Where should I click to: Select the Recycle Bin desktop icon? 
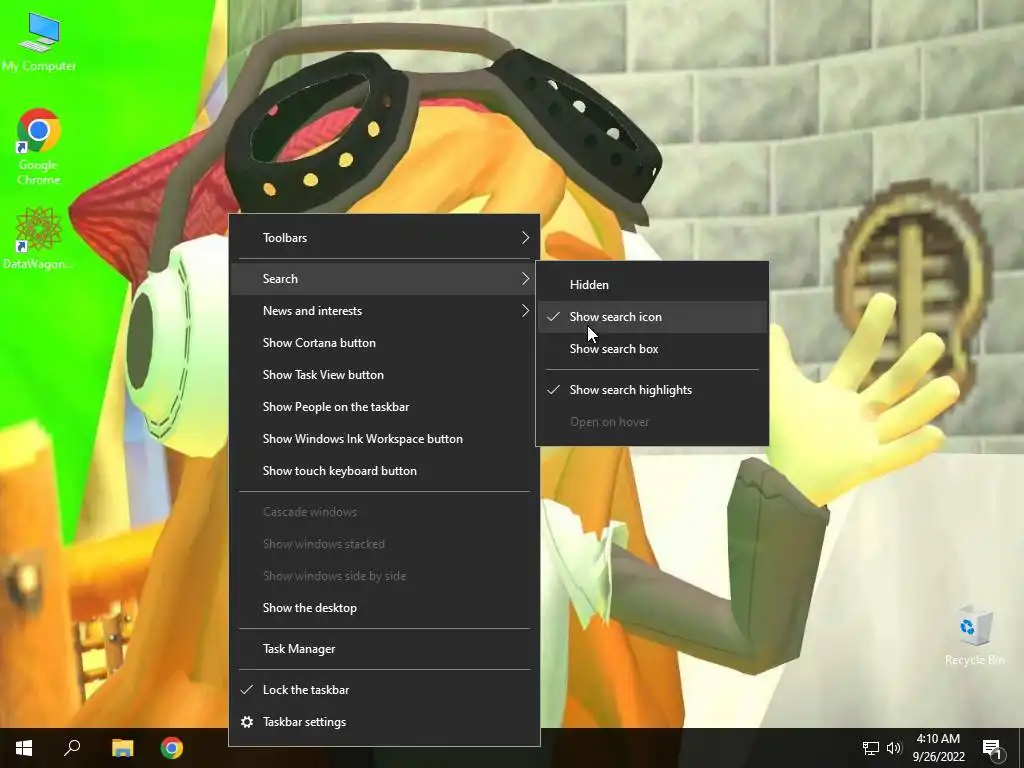(974, 635)
